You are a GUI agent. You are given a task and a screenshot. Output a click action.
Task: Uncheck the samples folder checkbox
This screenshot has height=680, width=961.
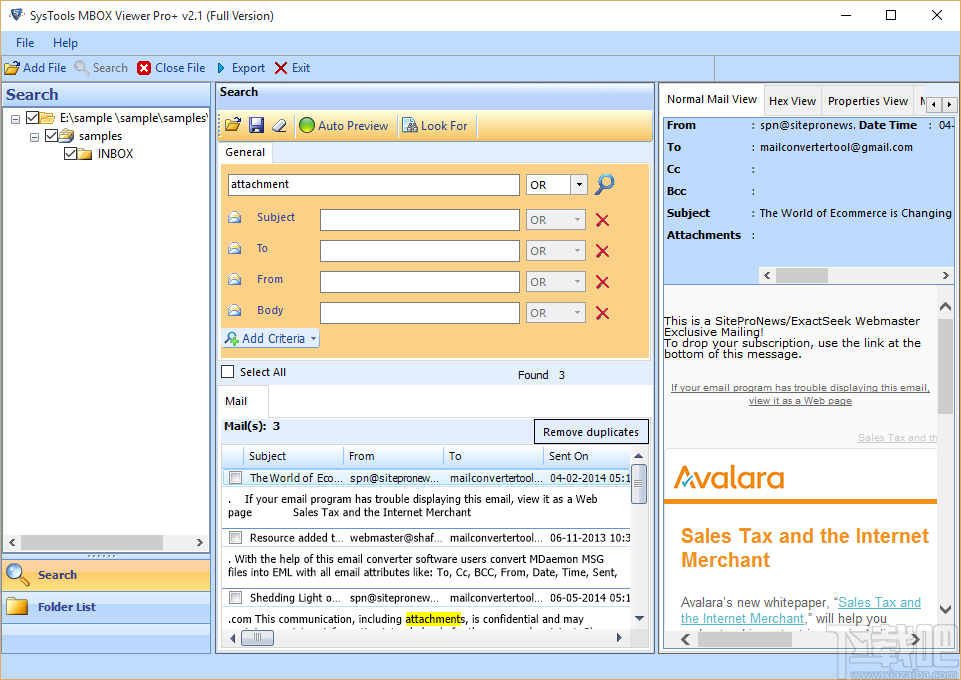click(x=51, y=135)
